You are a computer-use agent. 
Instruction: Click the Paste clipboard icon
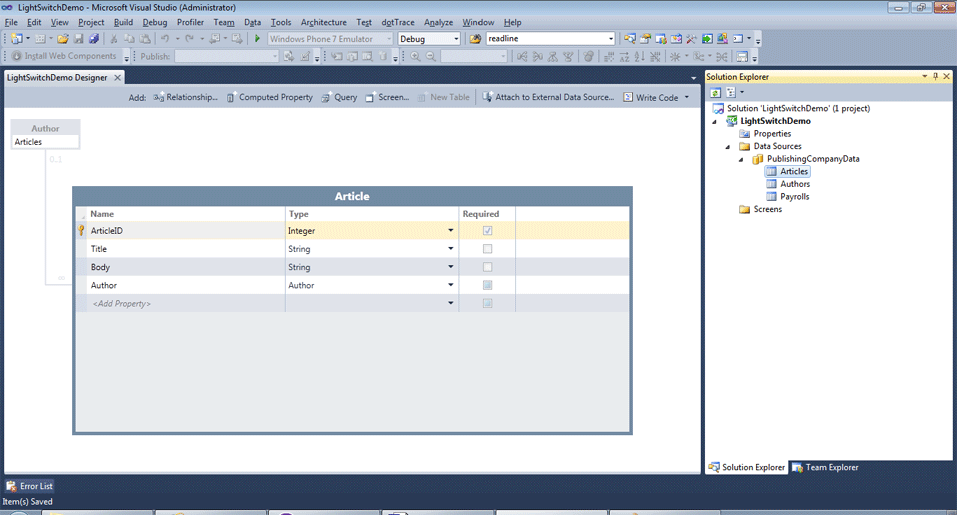coord(145,38)
